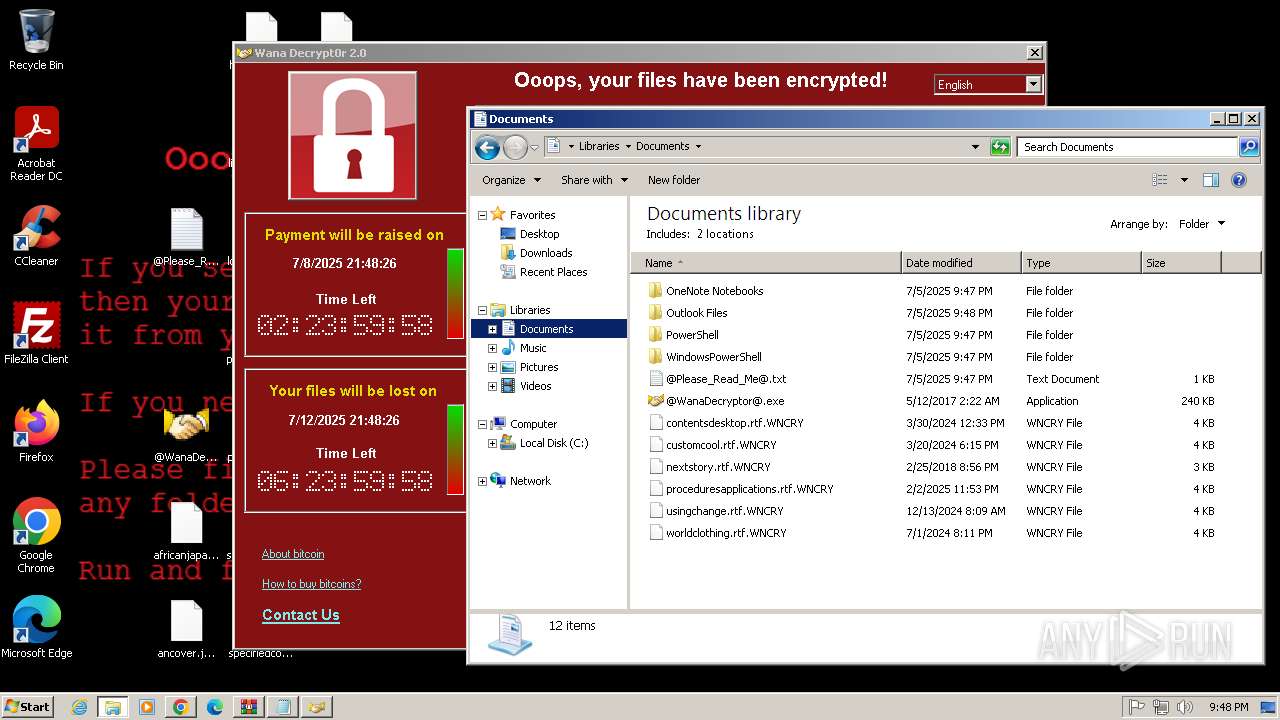The width and height of the screenshot is (1280, 720).
Task: Select @WanaDecryptor@.exe in file list
Action: click(725, 401)
